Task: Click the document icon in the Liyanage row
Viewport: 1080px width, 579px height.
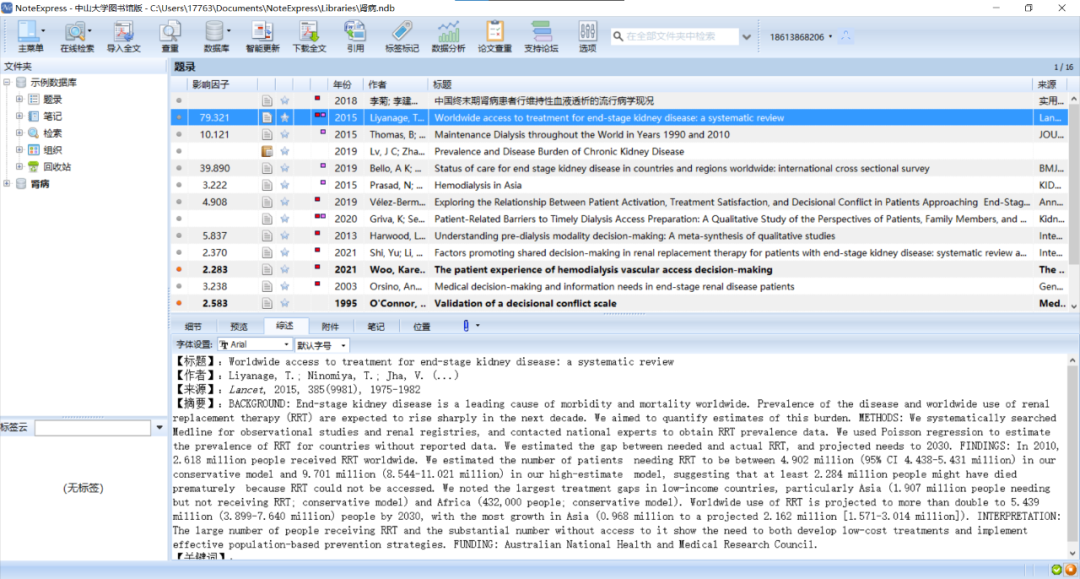Action: pyautogui.click(x=267, y=118)
